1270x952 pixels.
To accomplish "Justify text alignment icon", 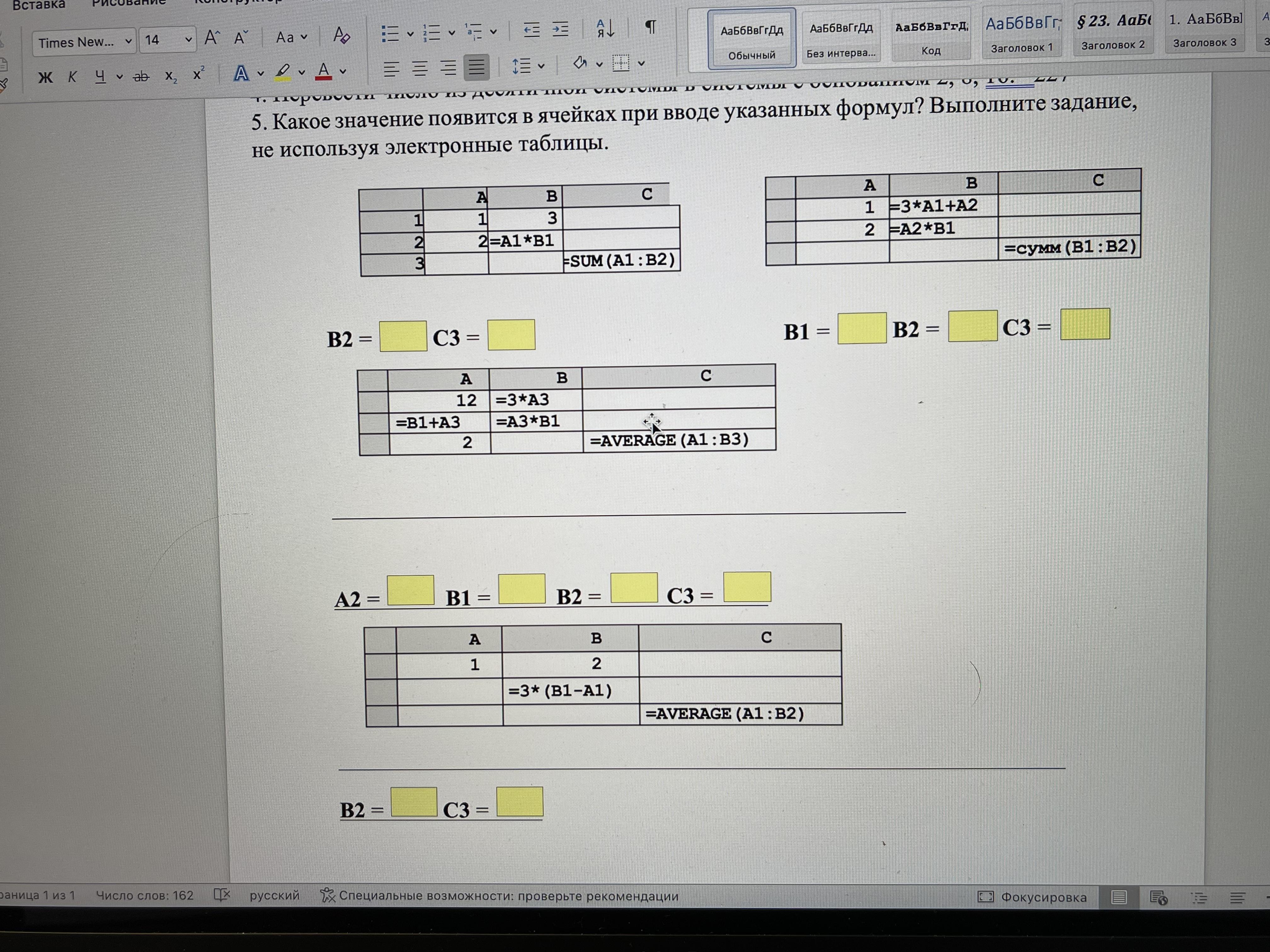I will 476,68.
